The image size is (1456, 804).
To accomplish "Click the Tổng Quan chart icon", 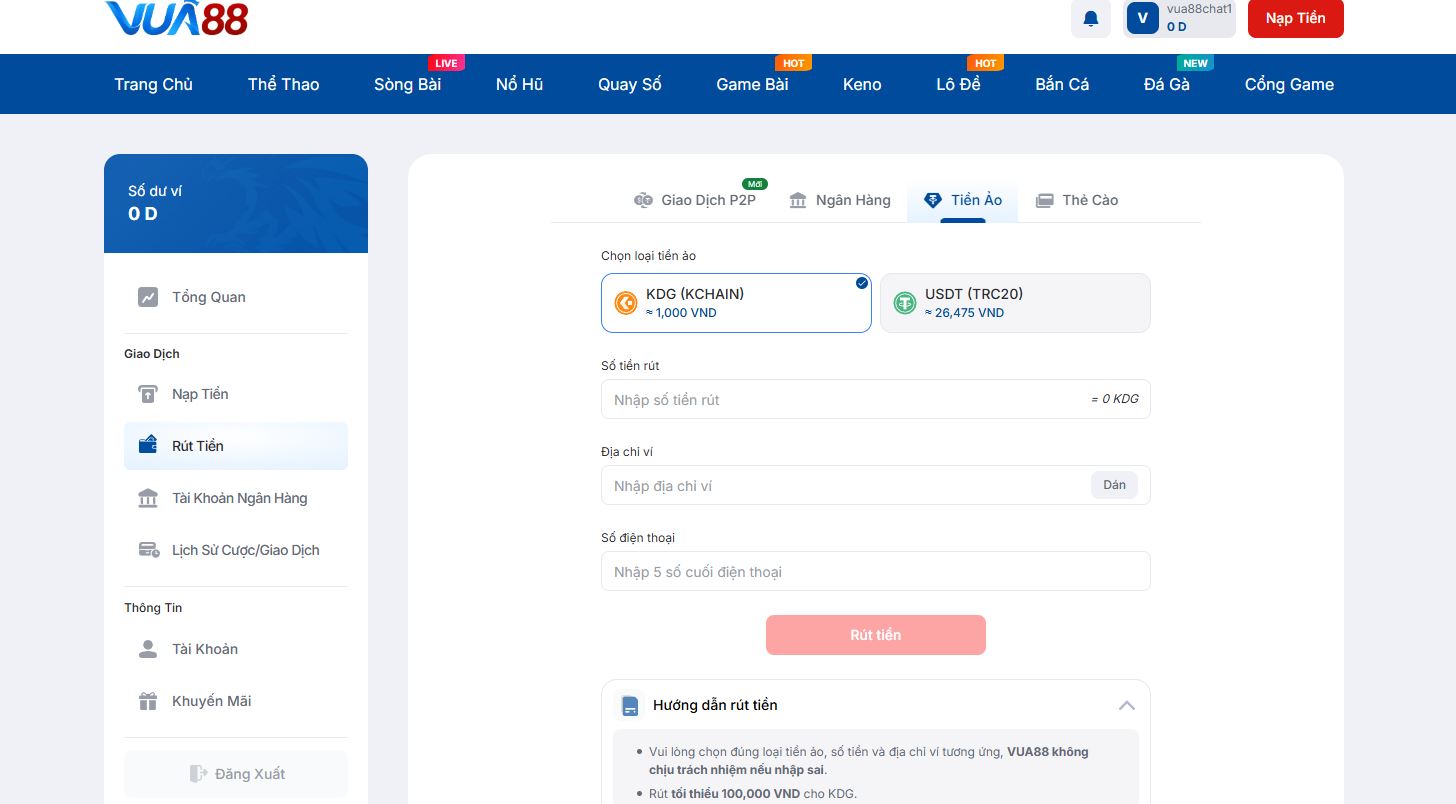I will [148, 297].
